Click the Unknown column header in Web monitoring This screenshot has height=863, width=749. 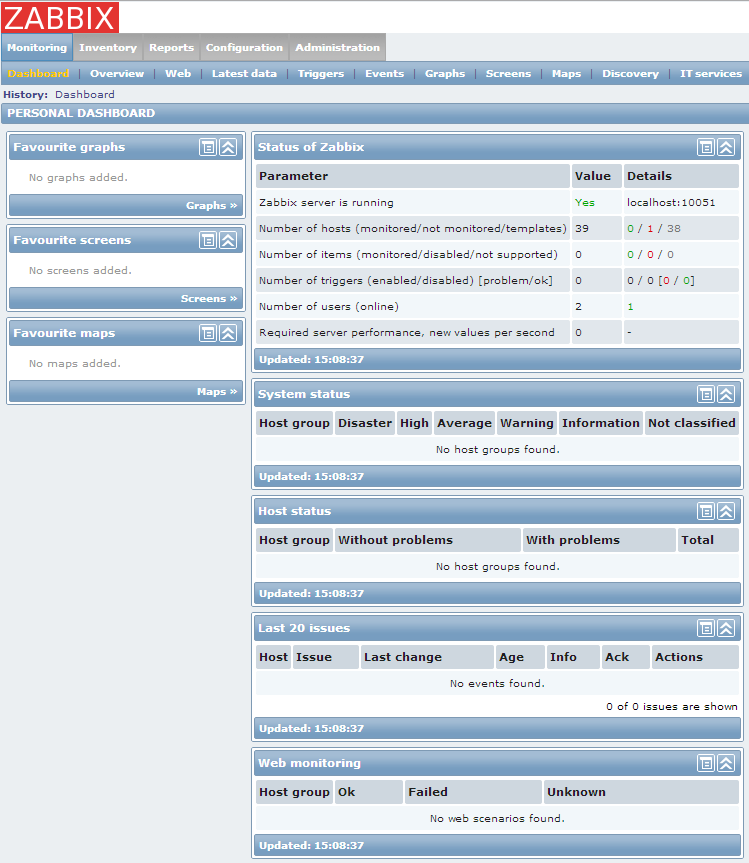coord(641,792)
